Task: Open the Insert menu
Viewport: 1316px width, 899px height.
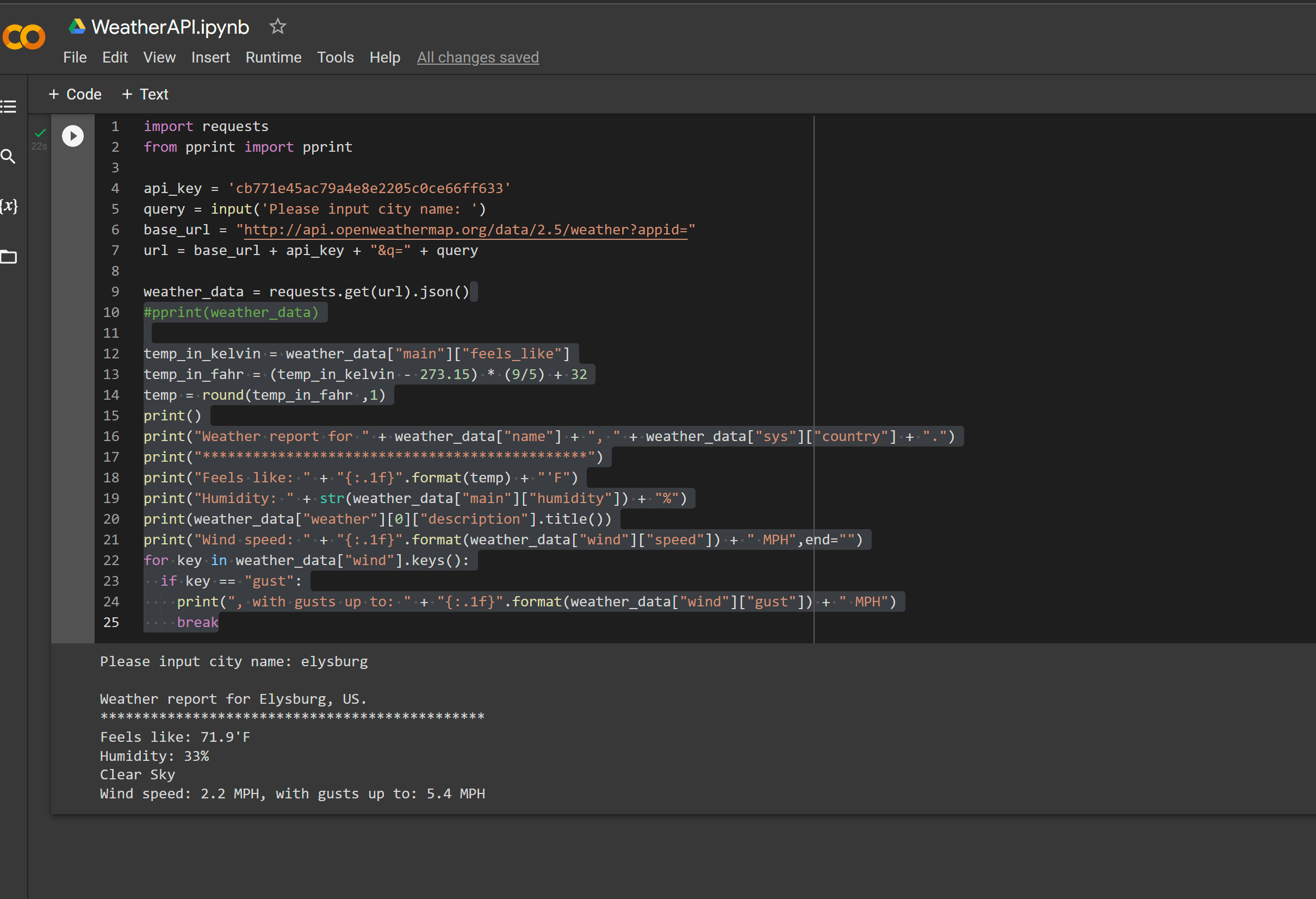Action: 210,57
